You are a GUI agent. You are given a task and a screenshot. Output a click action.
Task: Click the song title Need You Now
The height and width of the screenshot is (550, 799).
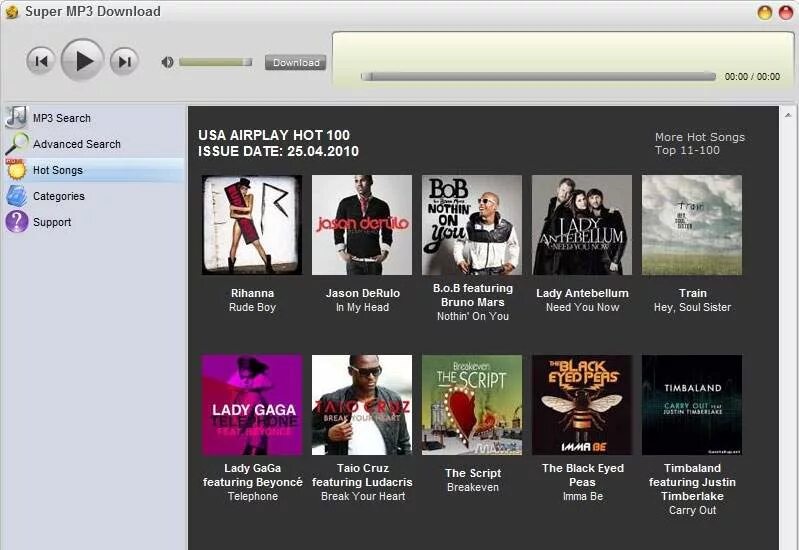click(x=582, y=307)
